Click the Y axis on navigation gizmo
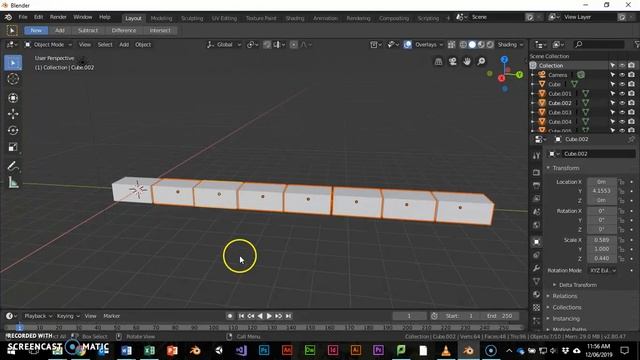The image size is (640, 360). (519, 75)
